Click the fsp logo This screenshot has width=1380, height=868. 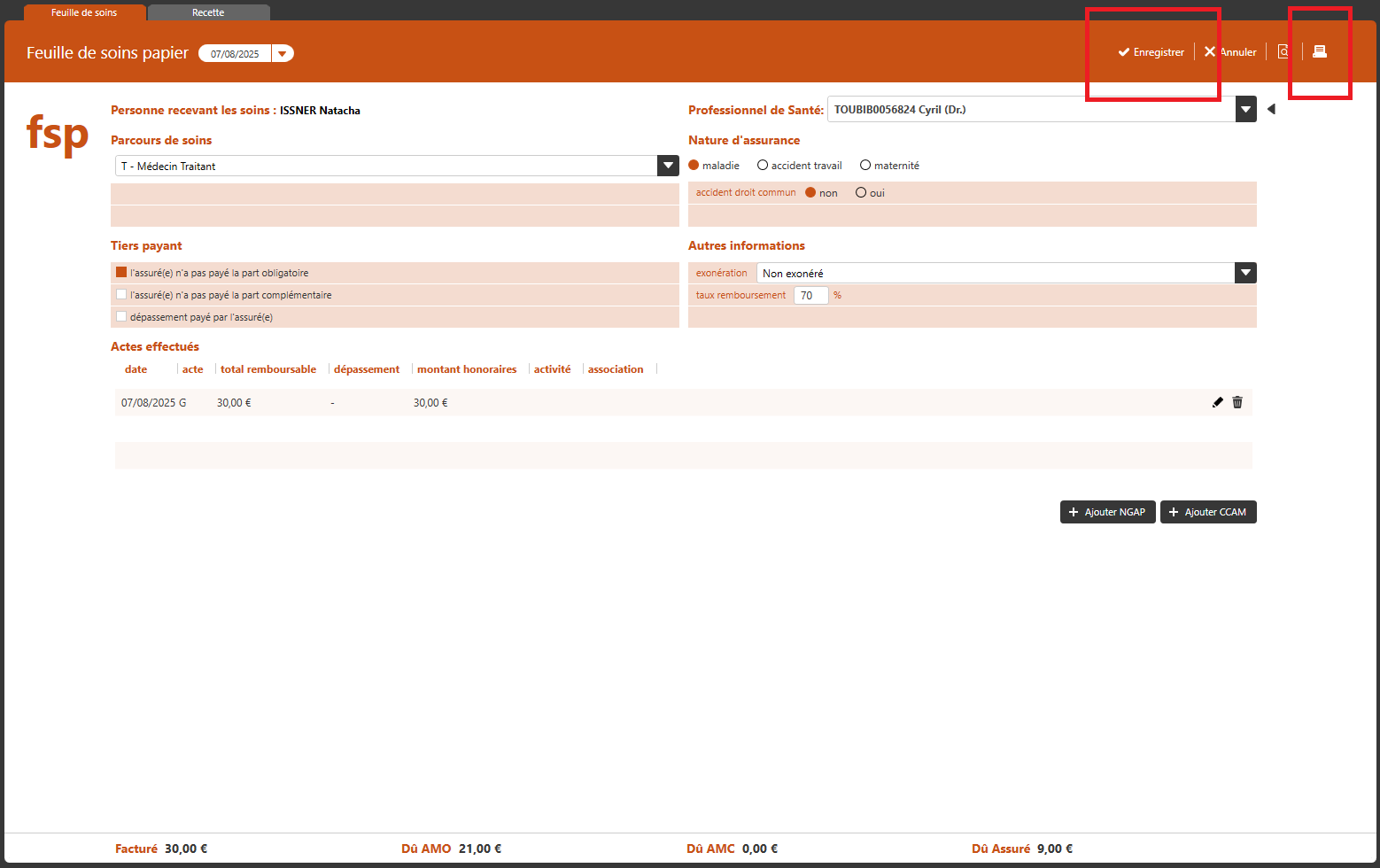tap(58, 134)
